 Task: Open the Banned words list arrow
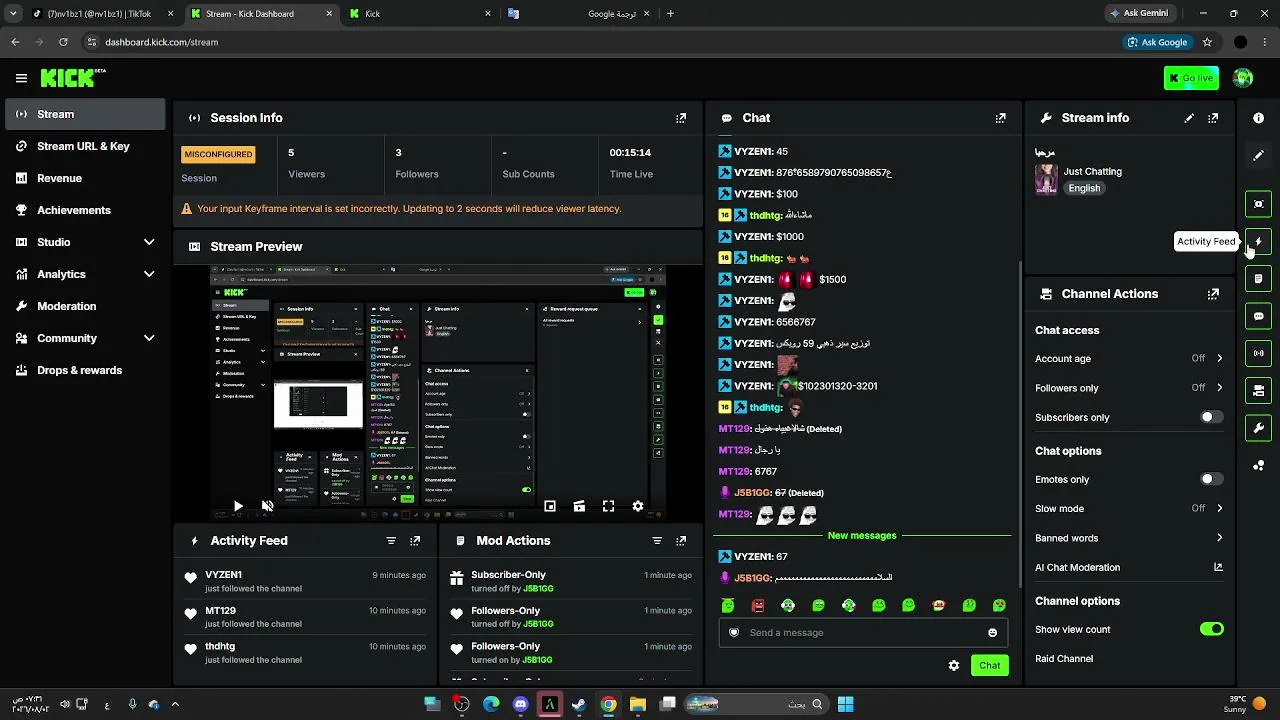(x=1219, y=538)
